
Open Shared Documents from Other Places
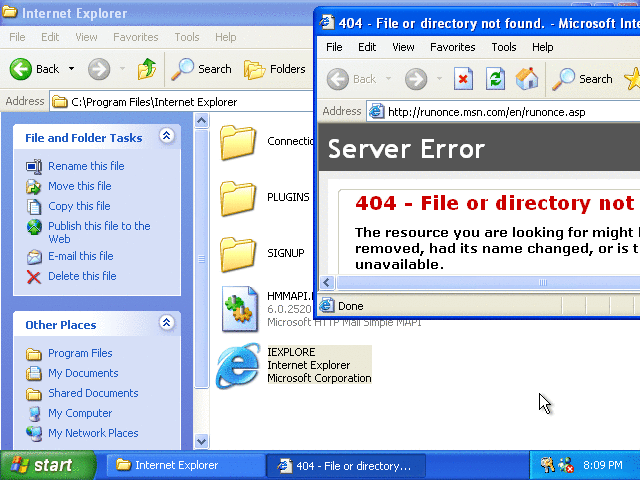(93, 393)
